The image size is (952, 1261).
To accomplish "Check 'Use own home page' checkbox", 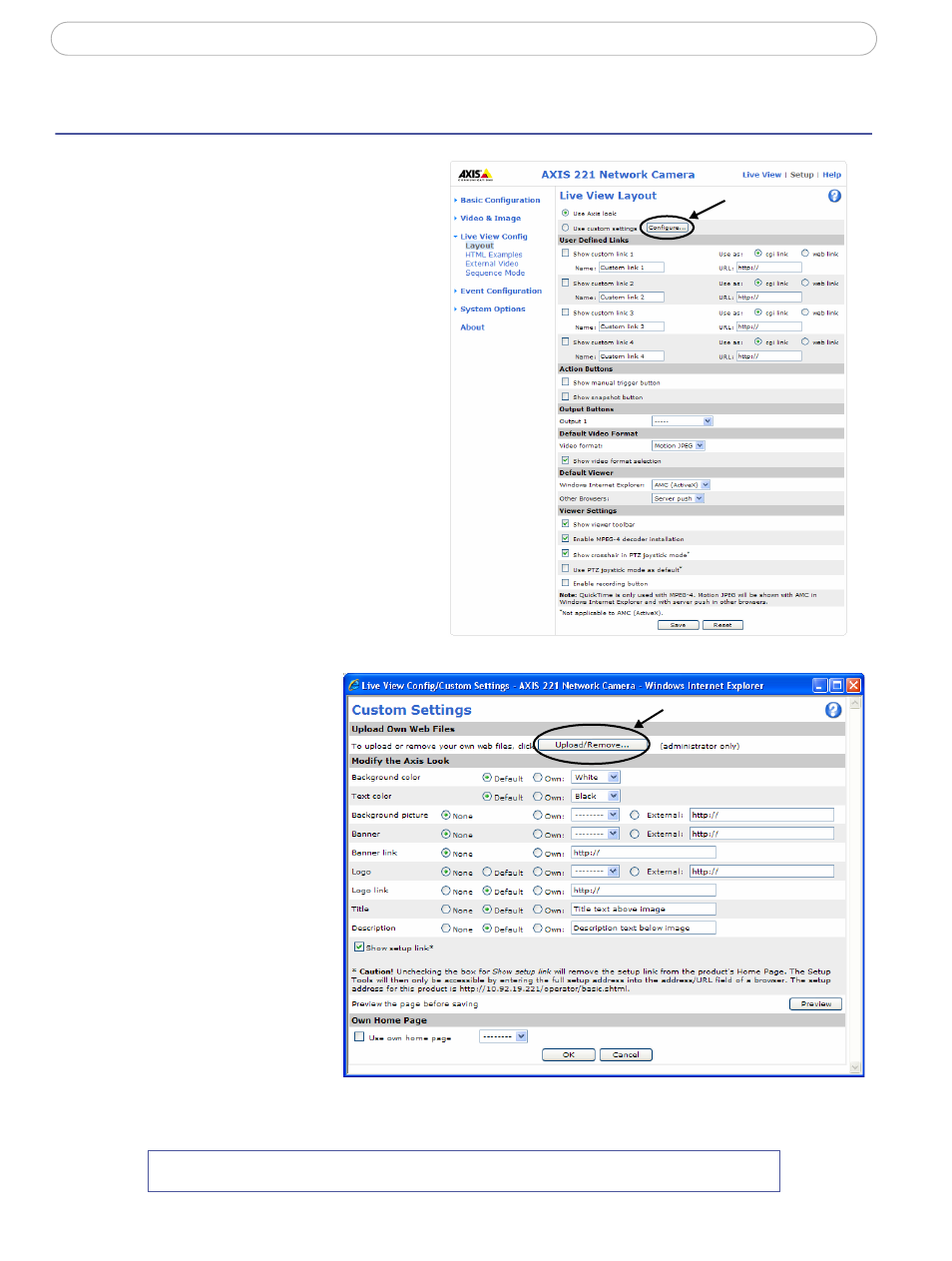I will 359,1036.
